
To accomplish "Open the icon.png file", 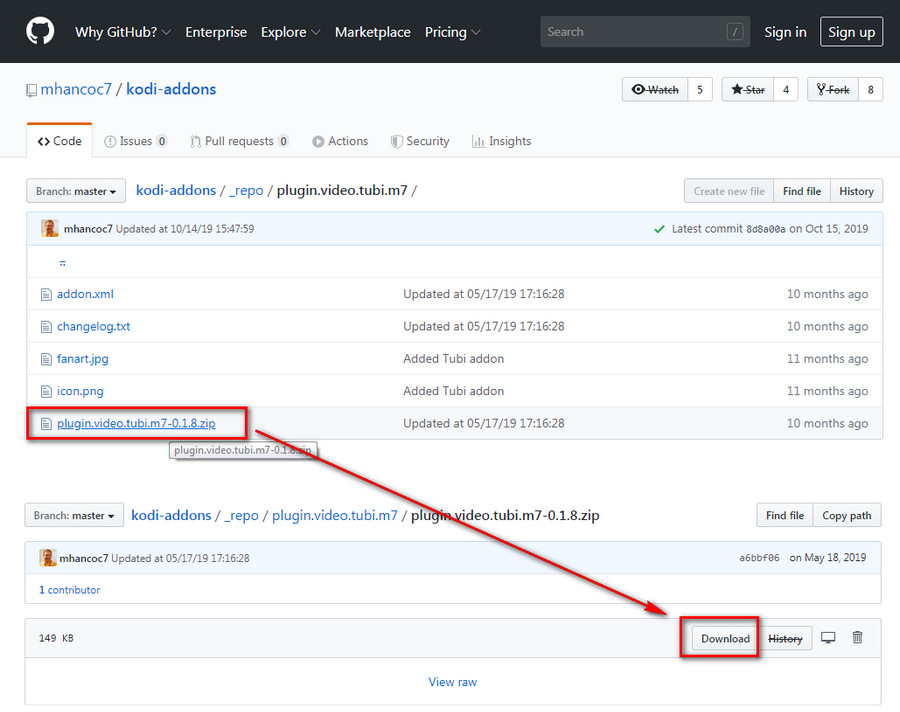I will [80, 390].
